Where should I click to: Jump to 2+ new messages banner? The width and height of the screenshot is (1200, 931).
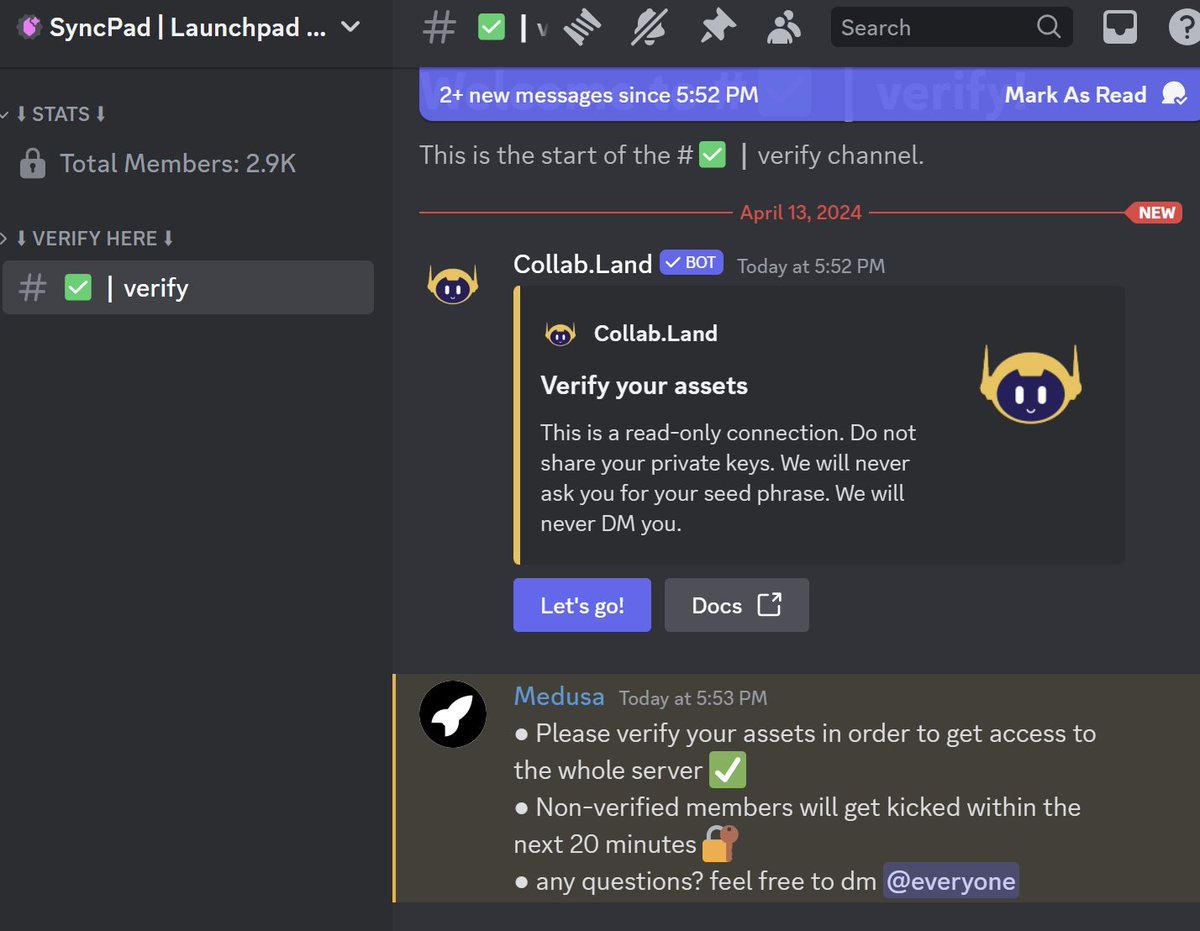(599, 95)
